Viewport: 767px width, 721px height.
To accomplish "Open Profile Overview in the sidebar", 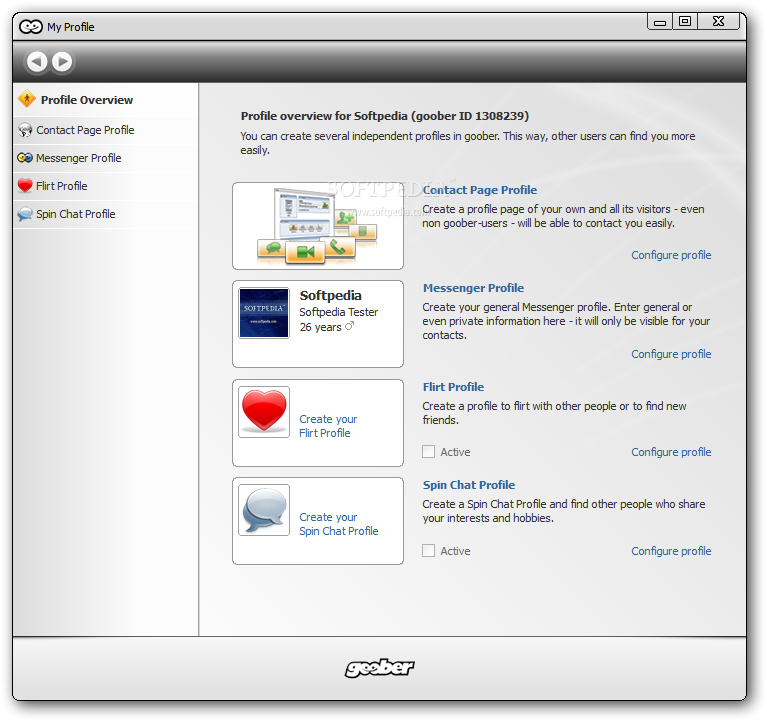I will pyautogui.click(x=106, y=100).
